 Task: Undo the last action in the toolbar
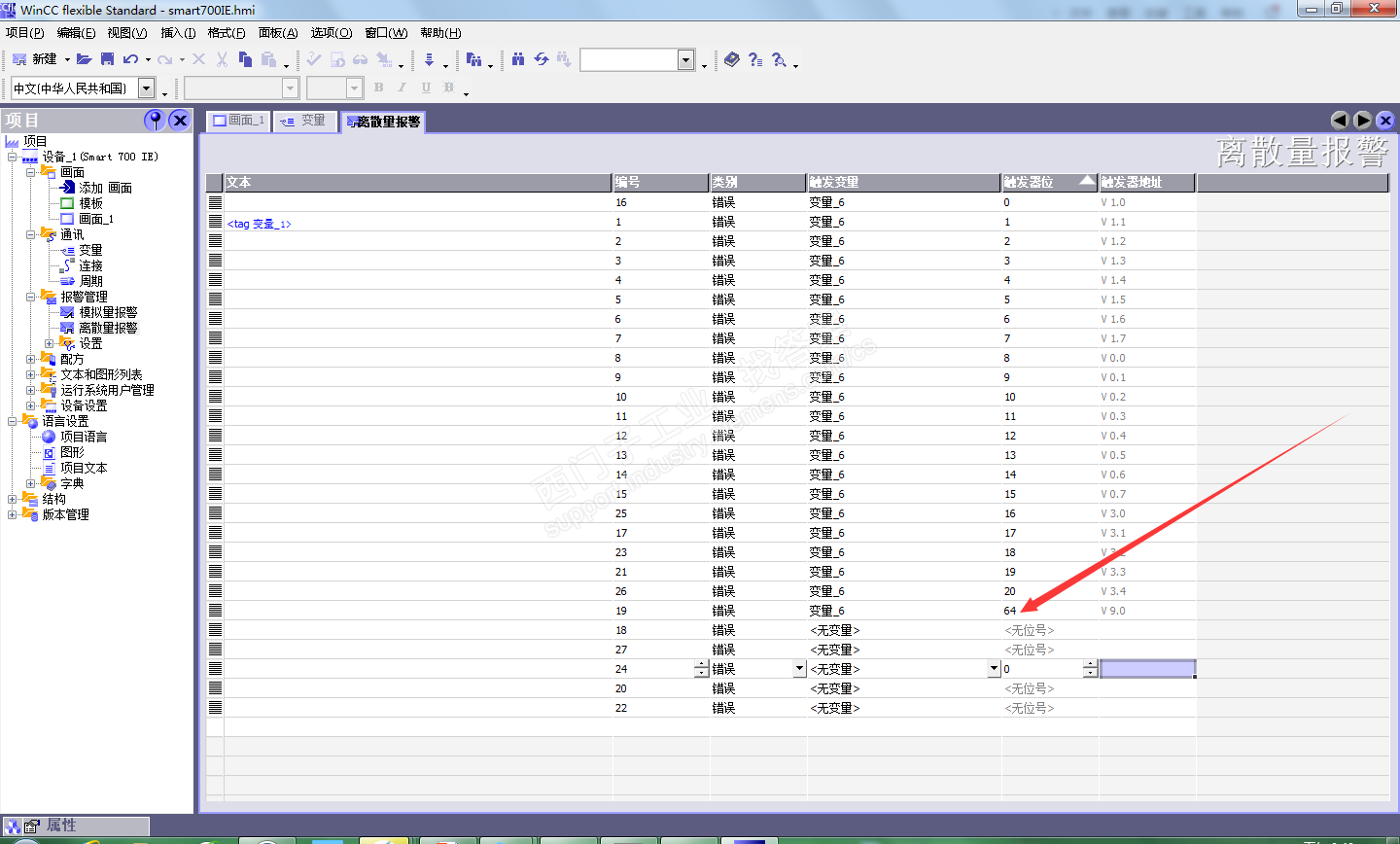click(x=130, y=59)
